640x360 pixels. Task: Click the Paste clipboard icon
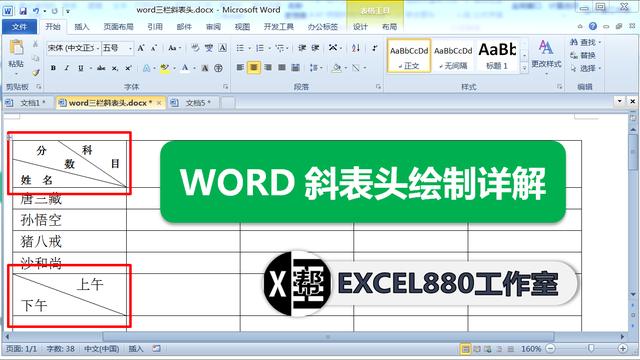coord(16,48)
